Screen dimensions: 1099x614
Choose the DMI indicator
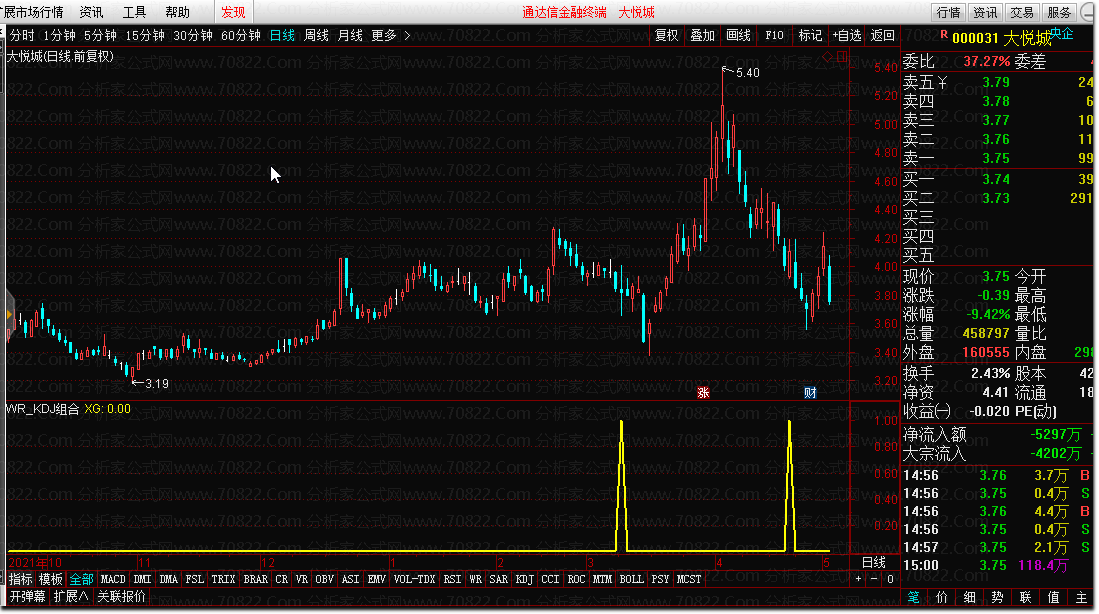(142, 579)
